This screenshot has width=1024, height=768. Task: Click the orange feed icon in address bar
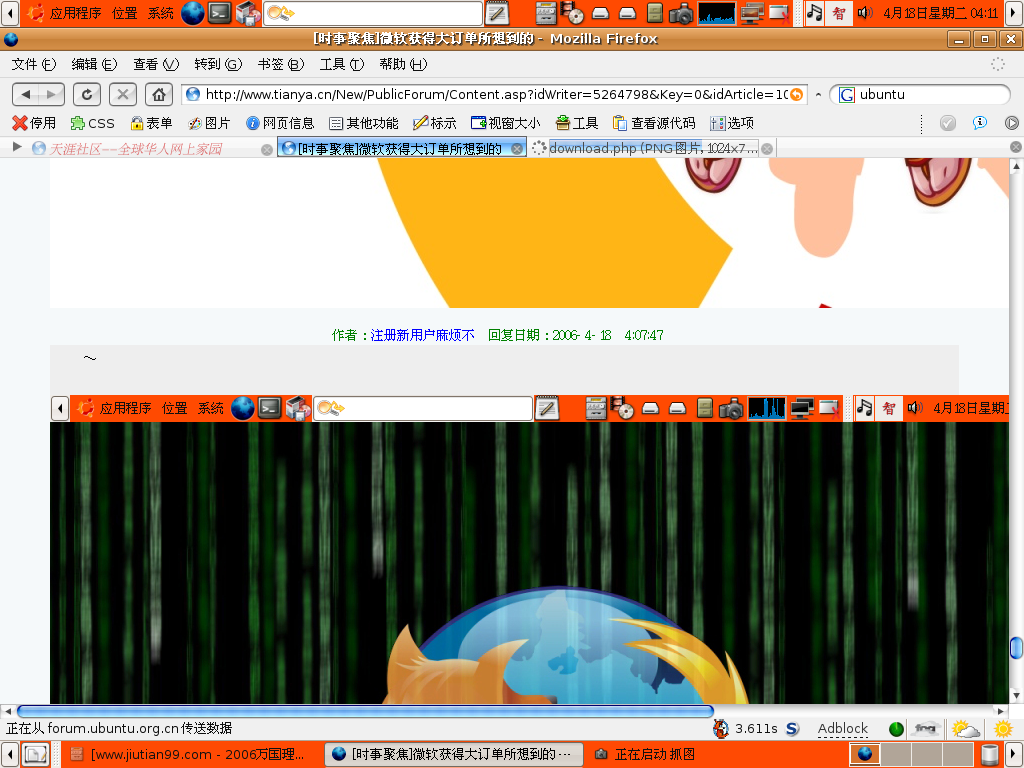(796, 95)
